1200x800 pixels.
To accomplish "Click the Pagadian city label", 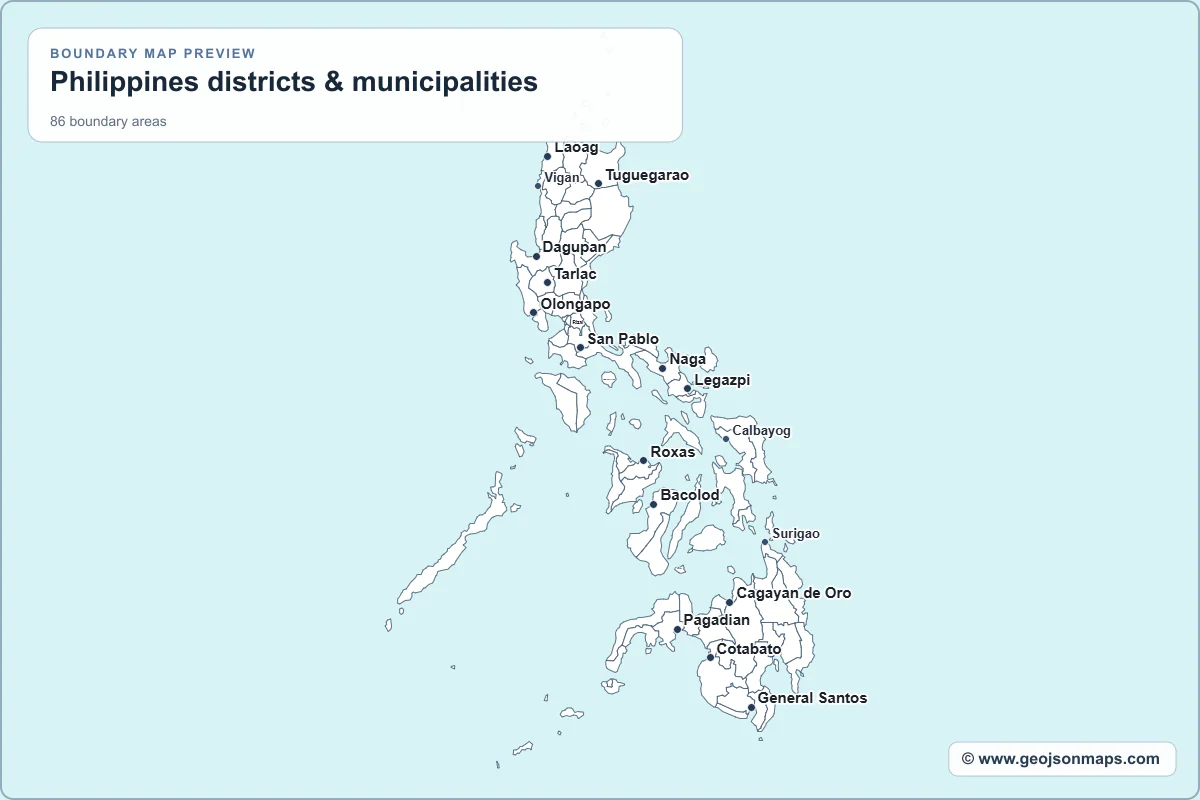I will (x=716, y=620).
